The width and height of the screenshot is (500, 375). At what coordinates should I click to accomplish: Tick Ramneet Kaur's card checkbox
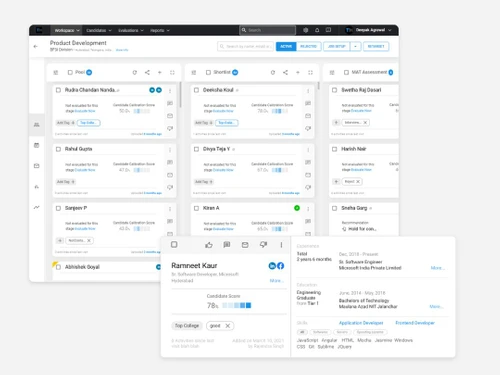[174, 245]
